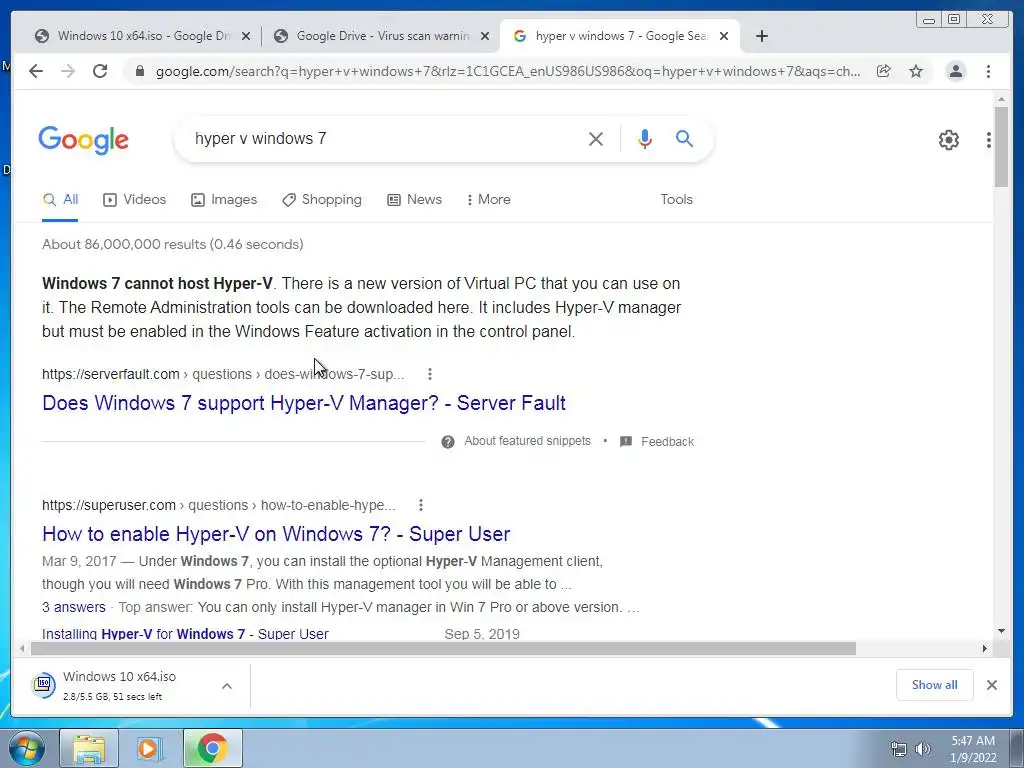Click the taskbar clock showing 5:47 AM
The width and height of the screenshot is (1024, 768).
(973, 749)
